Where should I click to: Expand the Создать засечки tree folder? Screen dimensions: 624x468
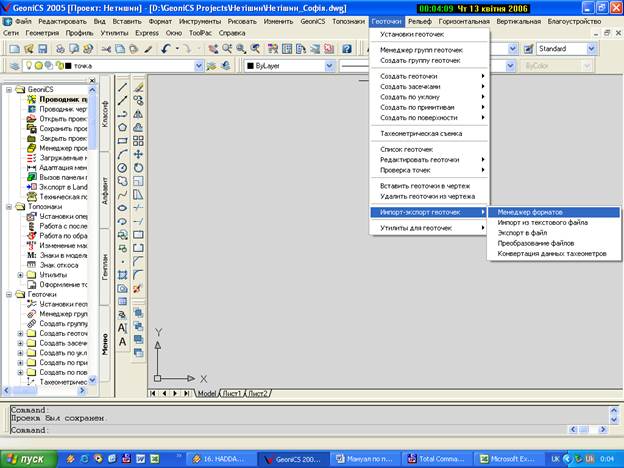click(x=20, y=343)
